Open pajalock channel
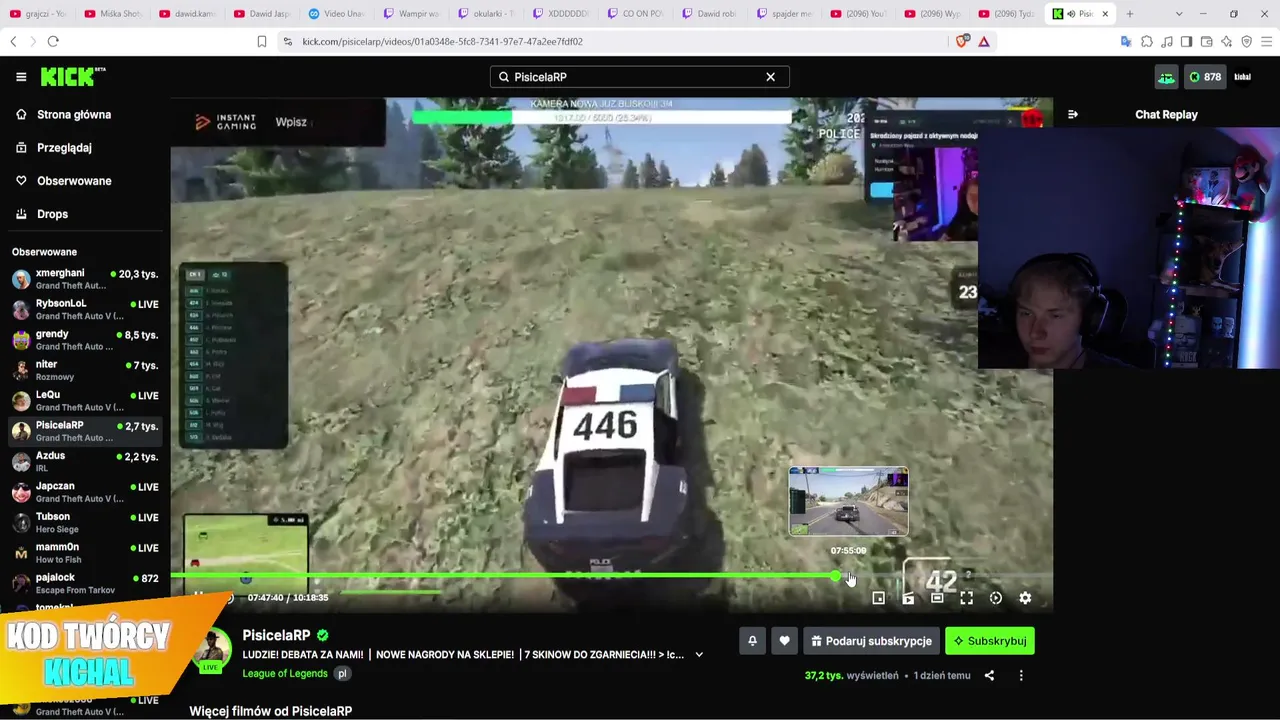 point(85,584)
